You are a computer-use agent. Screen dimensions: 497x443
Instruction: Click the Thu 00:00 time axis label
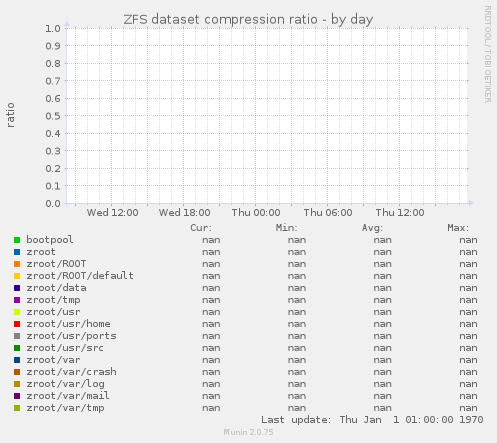256,213
